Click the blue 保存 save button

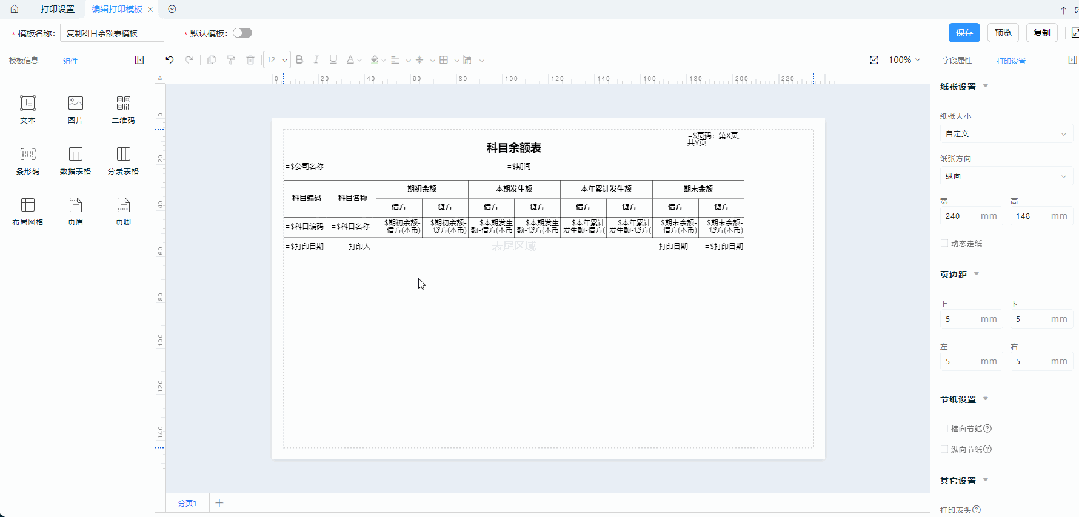click(x=964, y=33)
